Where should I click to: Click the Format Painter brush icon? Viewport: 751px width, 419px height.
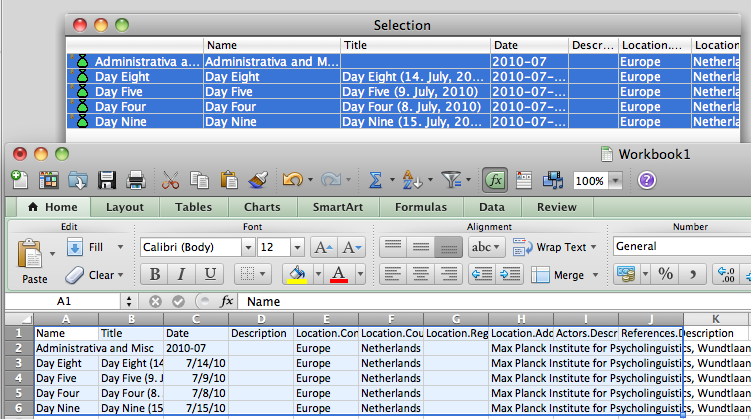[x=258, y=180]
